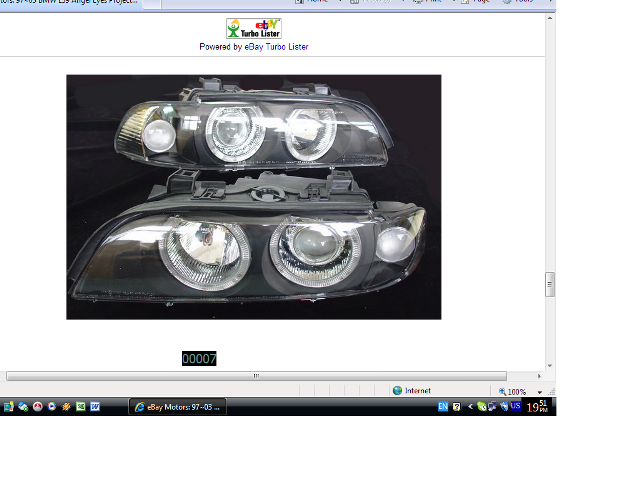This screenshot has width=640, height=480.
Task: Expand hidden system tray icons
Action: (x=470, y=407)
